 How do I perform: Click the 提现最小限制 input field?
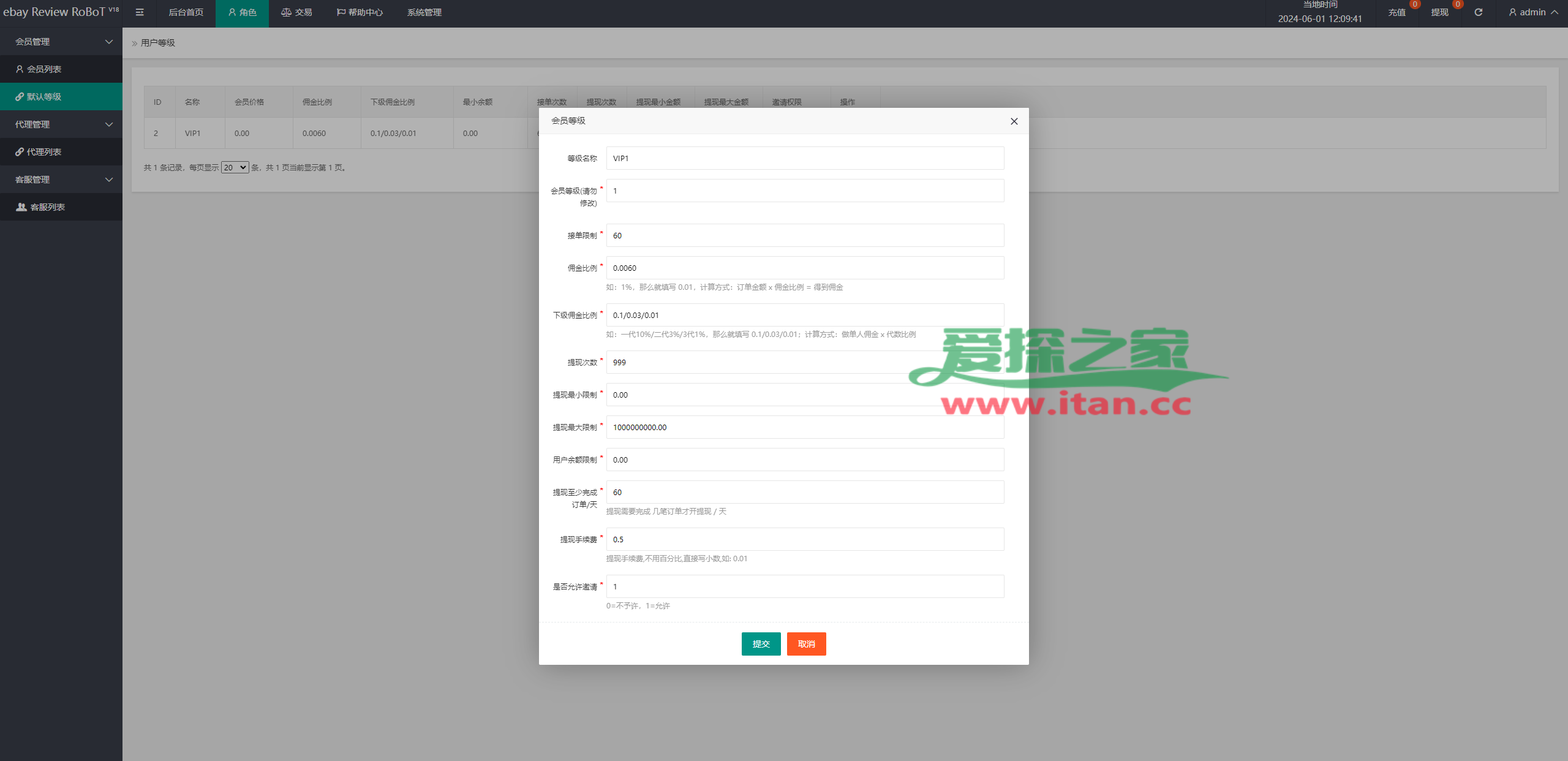pos(805,395)
